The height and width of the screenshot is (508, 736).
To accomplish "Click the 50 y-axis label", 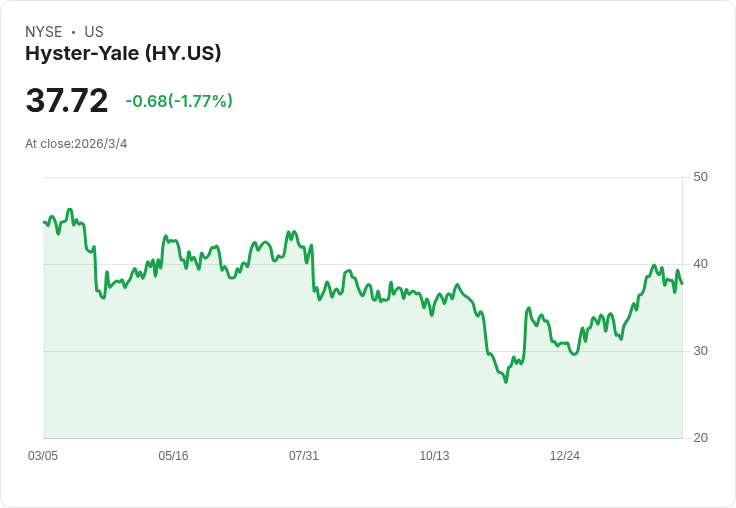I will tap(700, 177).
